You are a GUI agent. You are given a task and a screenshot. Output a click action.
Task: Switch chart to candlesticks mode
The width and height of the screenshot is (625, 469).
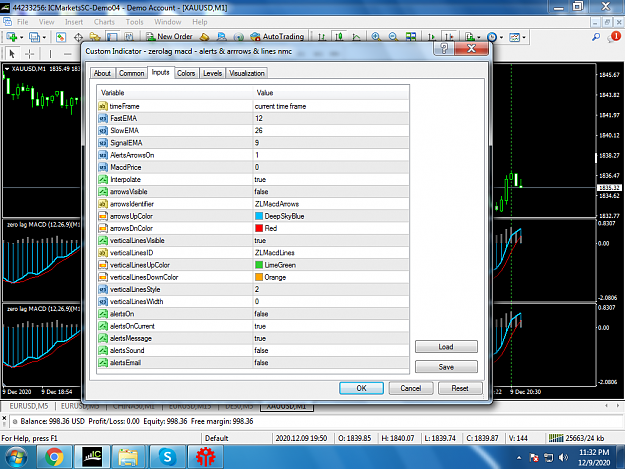(x=339, y=37)
